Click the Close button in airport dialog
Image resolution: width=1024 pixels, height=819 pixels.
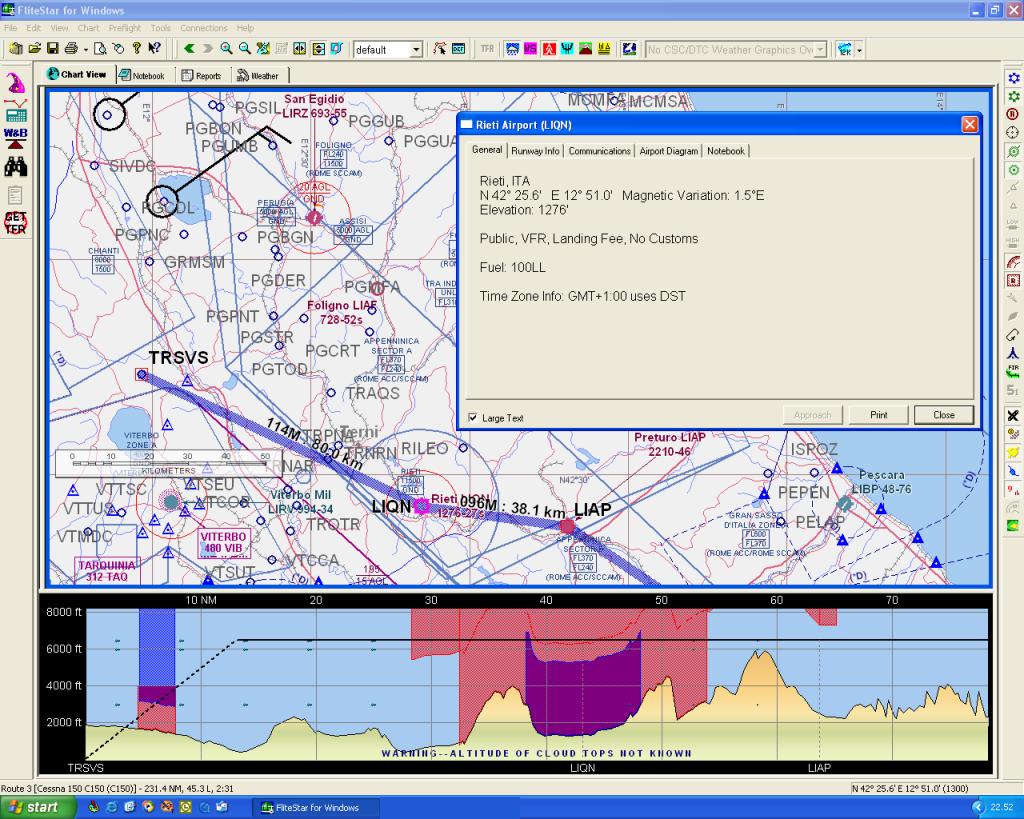pos(944,415)
